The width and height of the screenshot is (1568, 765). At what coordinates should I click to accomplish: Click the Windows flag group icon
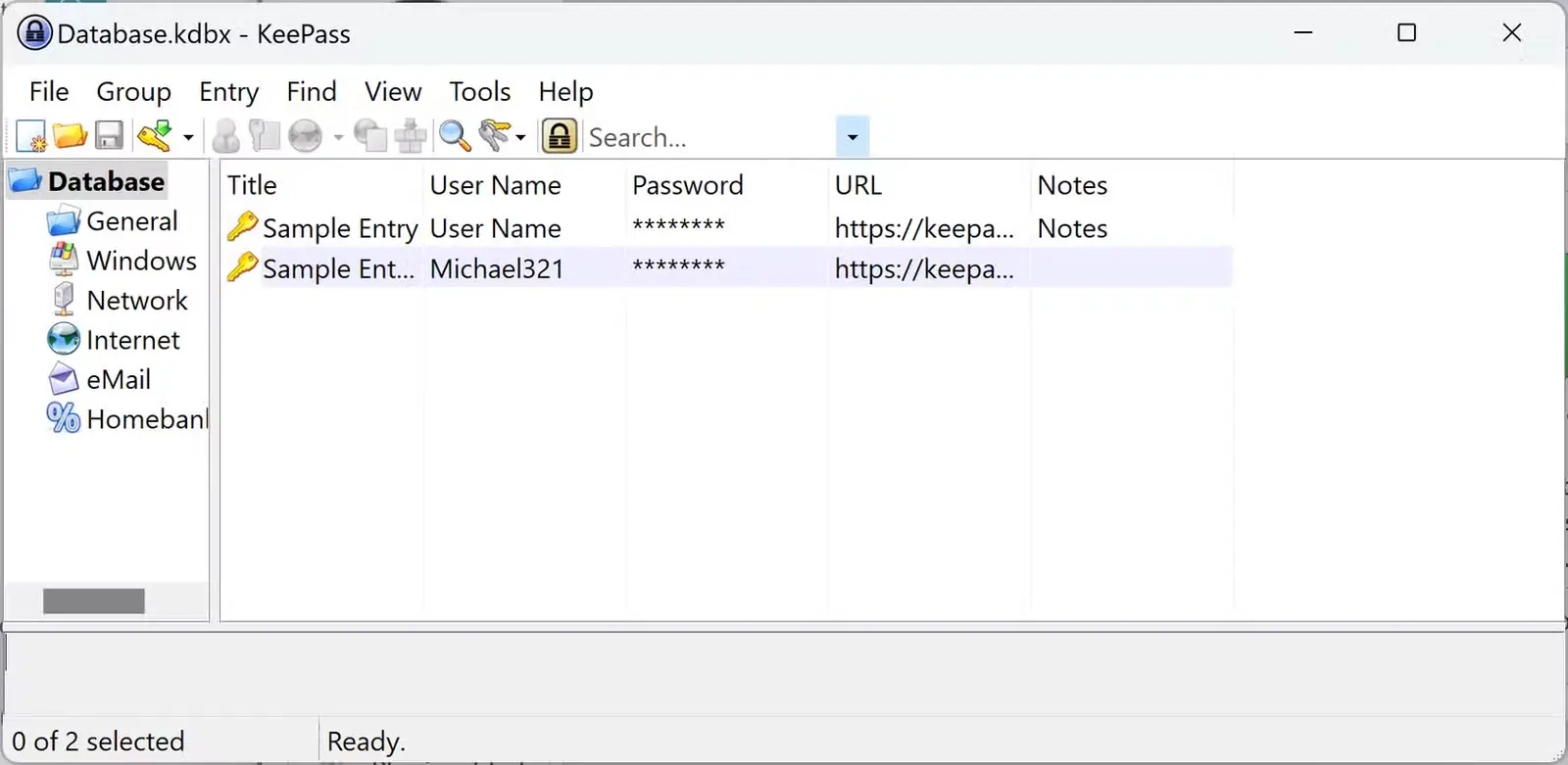[64, 260]
